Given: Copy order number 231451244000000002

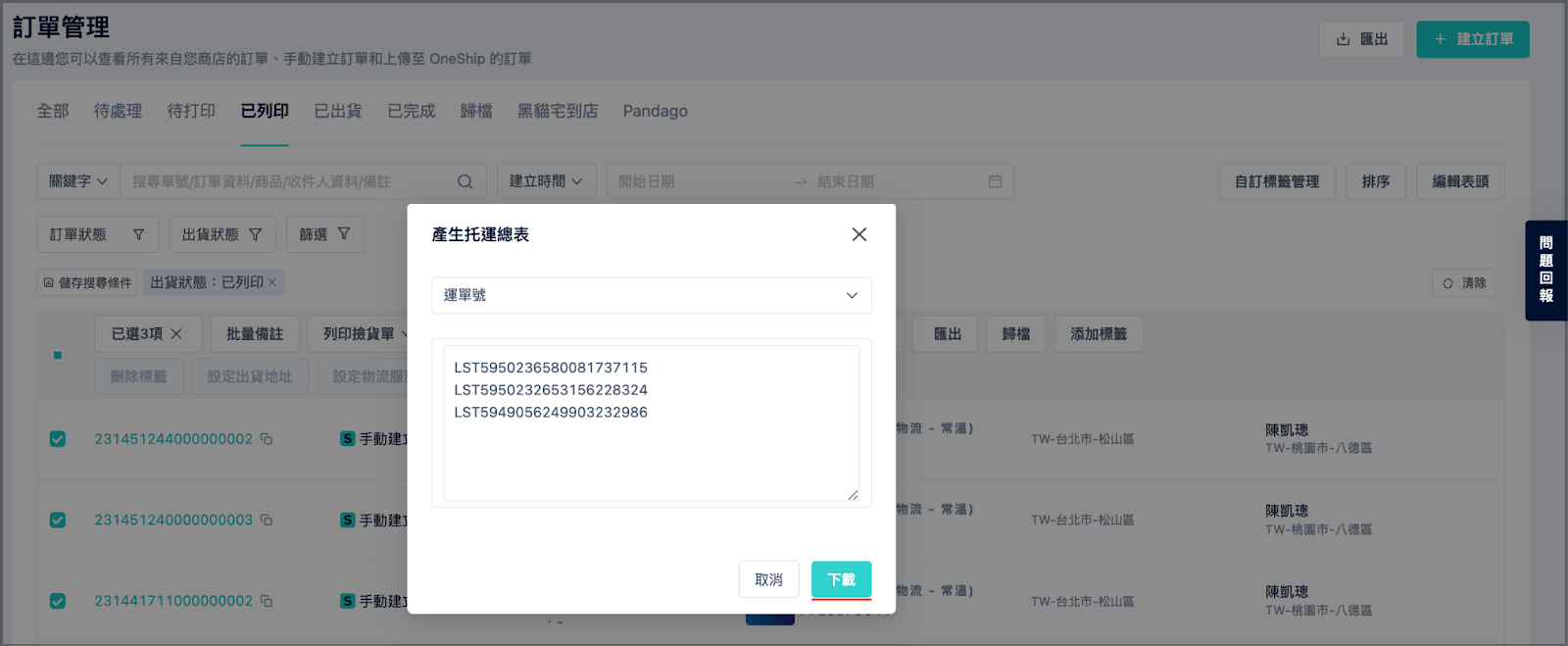Looking at the screenshot, I should 267,439.
